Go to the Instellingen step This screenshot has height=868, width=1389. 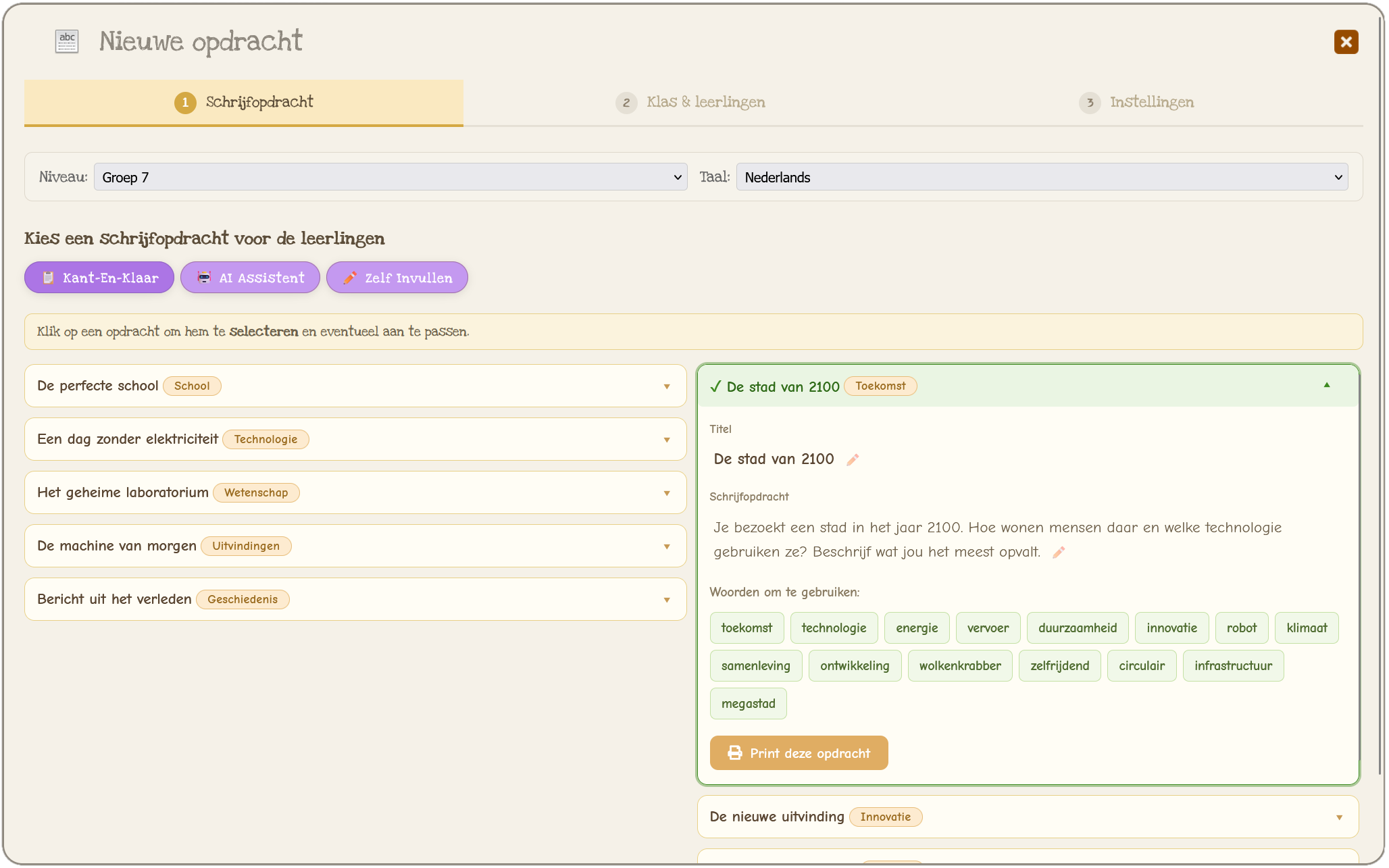click(x=1136, y=103)
